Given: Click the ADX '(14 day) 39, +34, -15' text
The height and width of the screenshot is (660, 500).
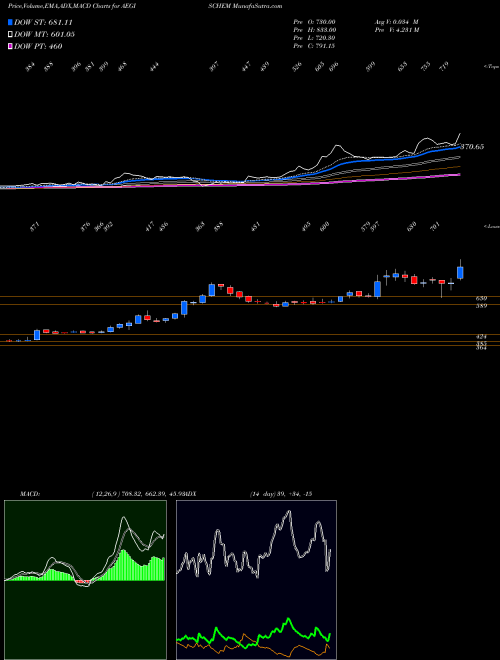Looking at the screenshot, I should point(280,494).
